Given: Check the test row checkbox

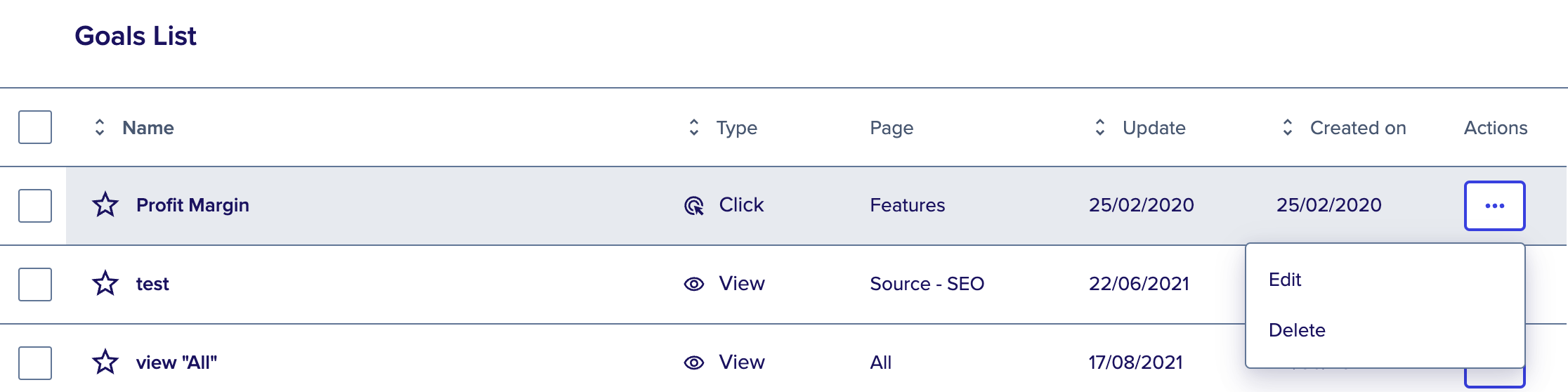Looking at the screenshot, I should point(35,285).
